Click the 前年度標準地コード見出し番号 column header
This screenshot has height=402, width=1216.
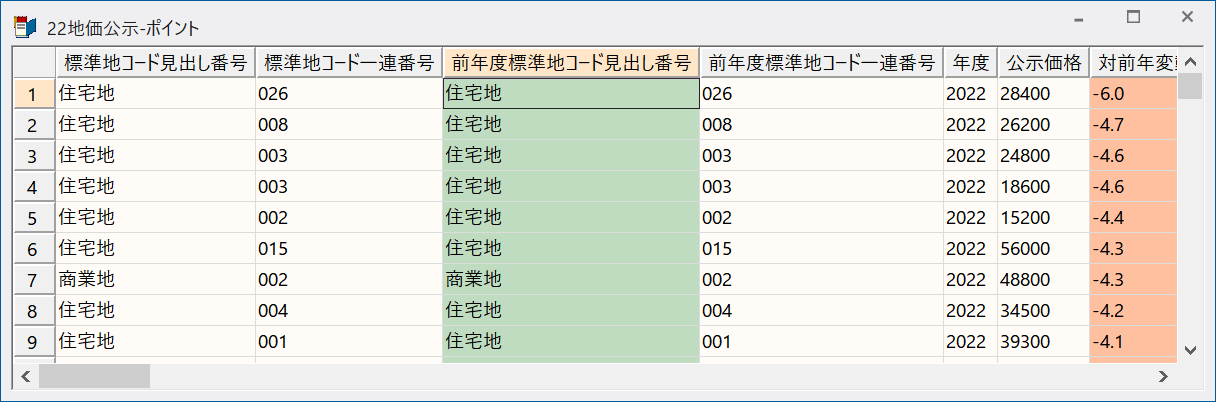click(x=571, y=63)
